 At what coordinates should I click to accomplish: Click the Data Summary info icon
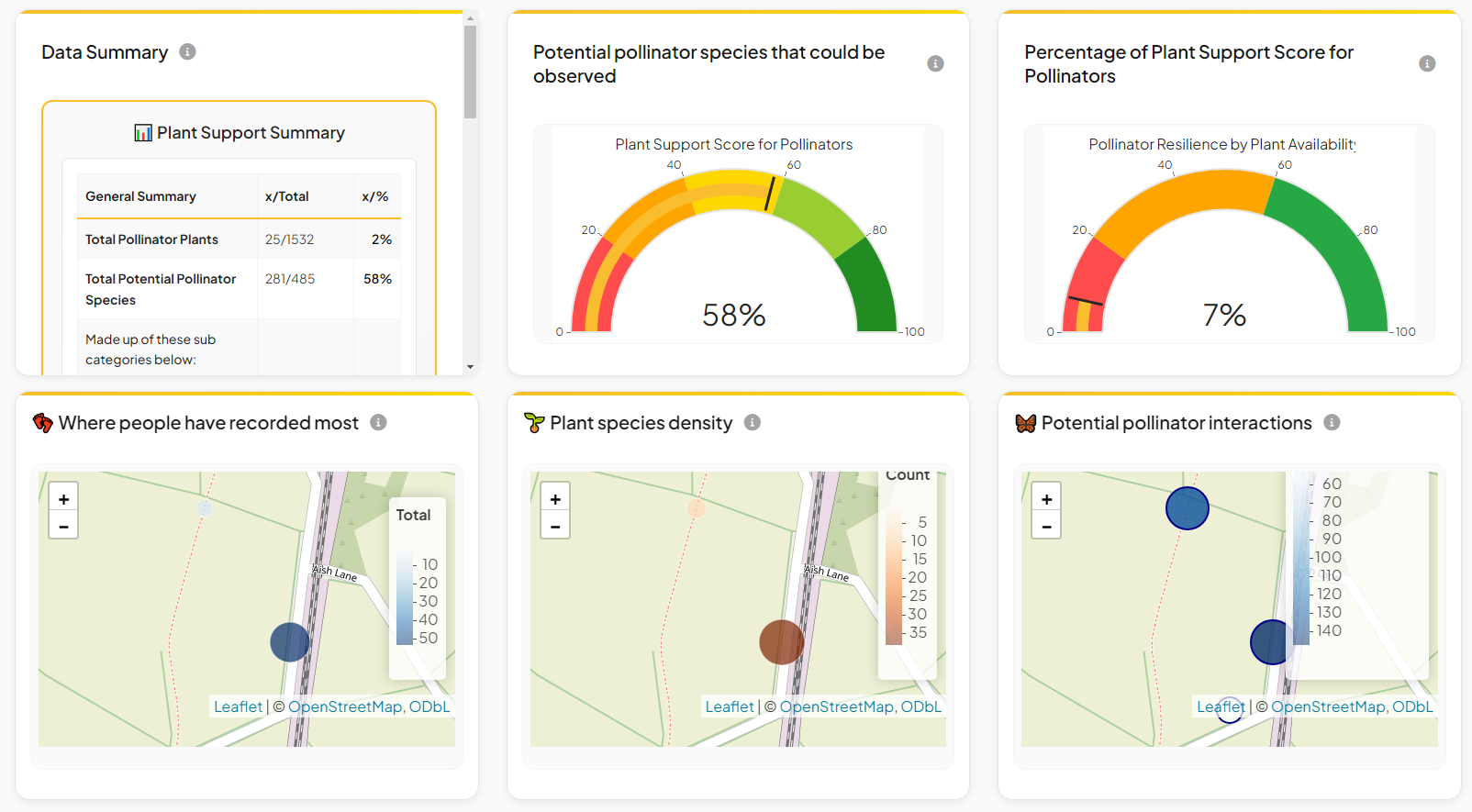(x=187, y=51)
